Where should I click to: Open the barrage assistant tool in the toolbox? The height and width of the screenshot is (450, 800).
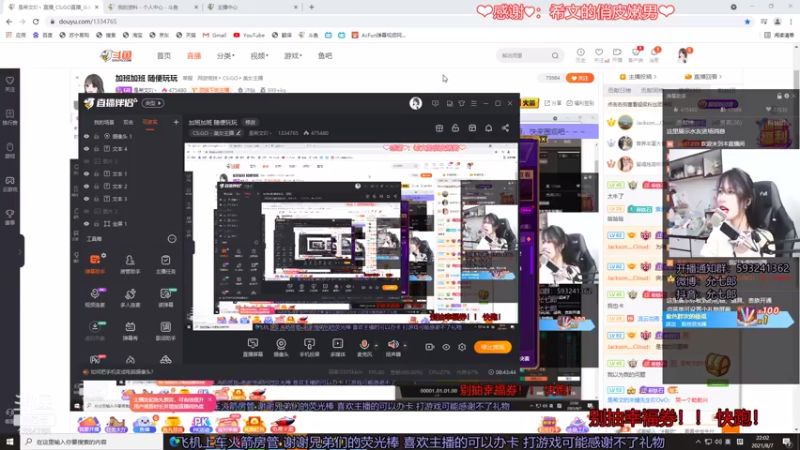pyautogui.click(x=95, y=264)
